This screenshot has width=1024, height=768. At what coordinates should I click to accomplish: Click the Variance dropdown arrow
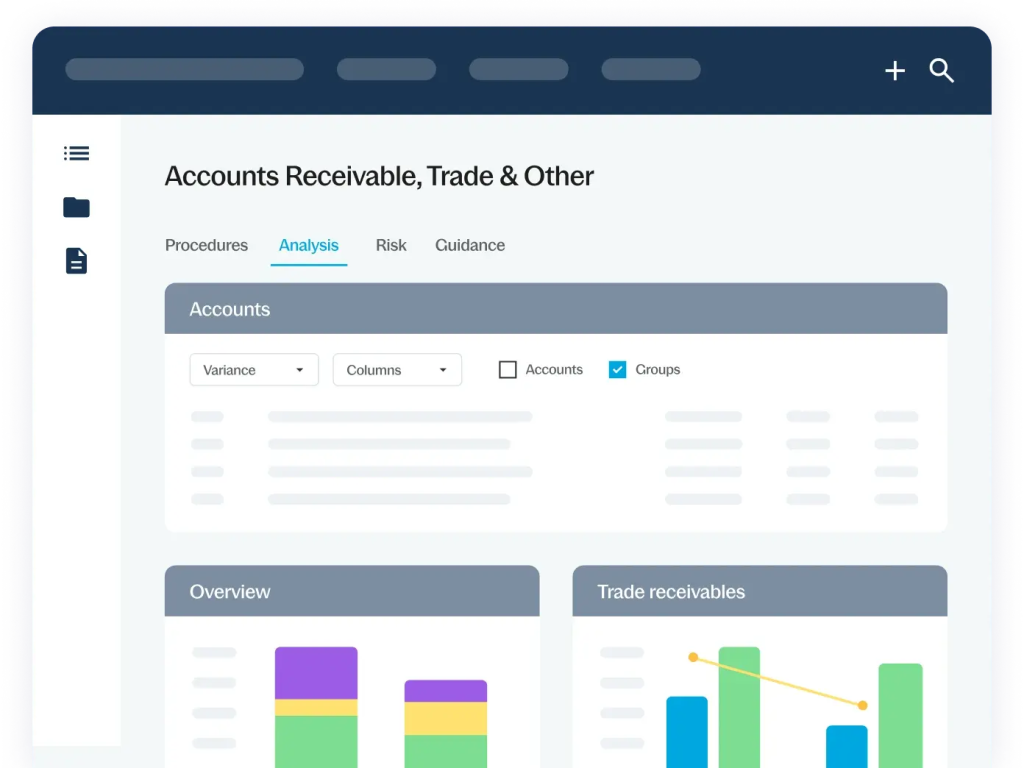(x=299, y=370)
